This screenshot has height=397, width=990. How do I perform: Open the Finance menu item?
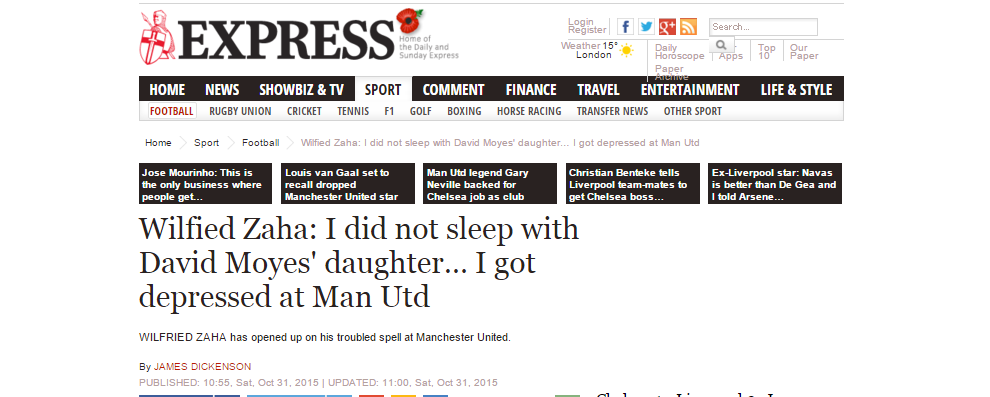point(531,90)
